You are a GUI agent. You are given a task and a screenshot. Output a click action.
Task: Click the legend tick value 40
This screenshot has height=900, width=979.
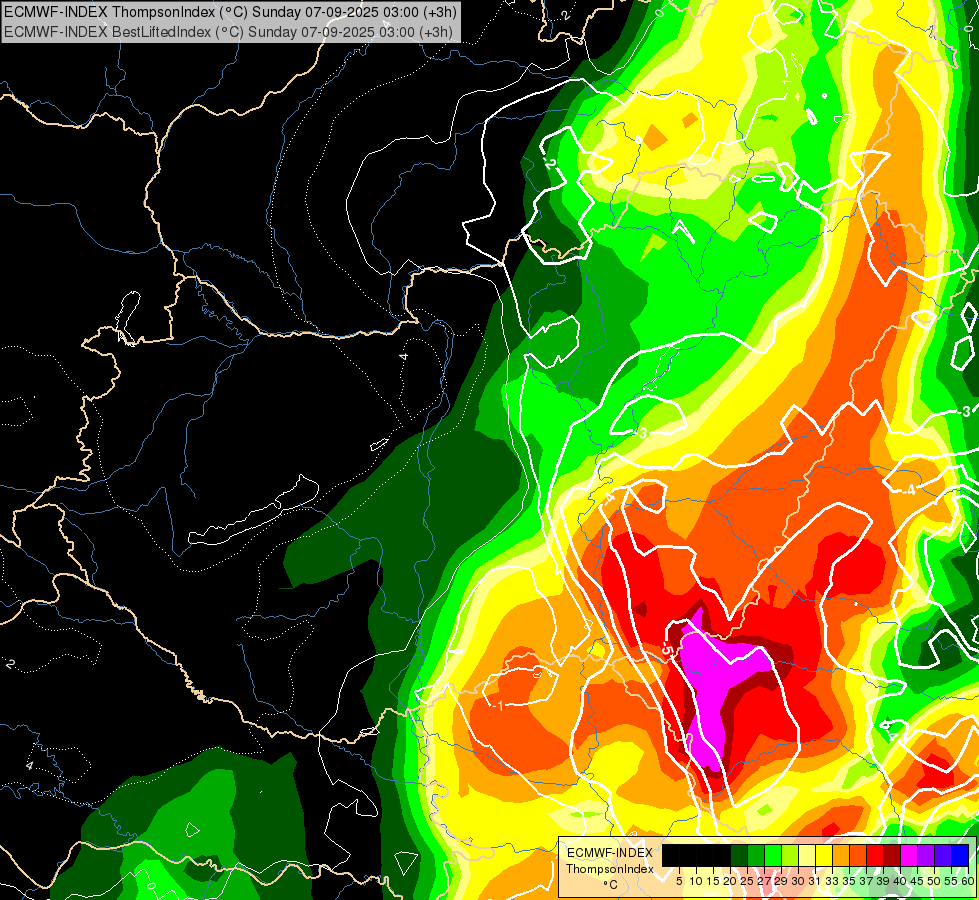[900, 881]
